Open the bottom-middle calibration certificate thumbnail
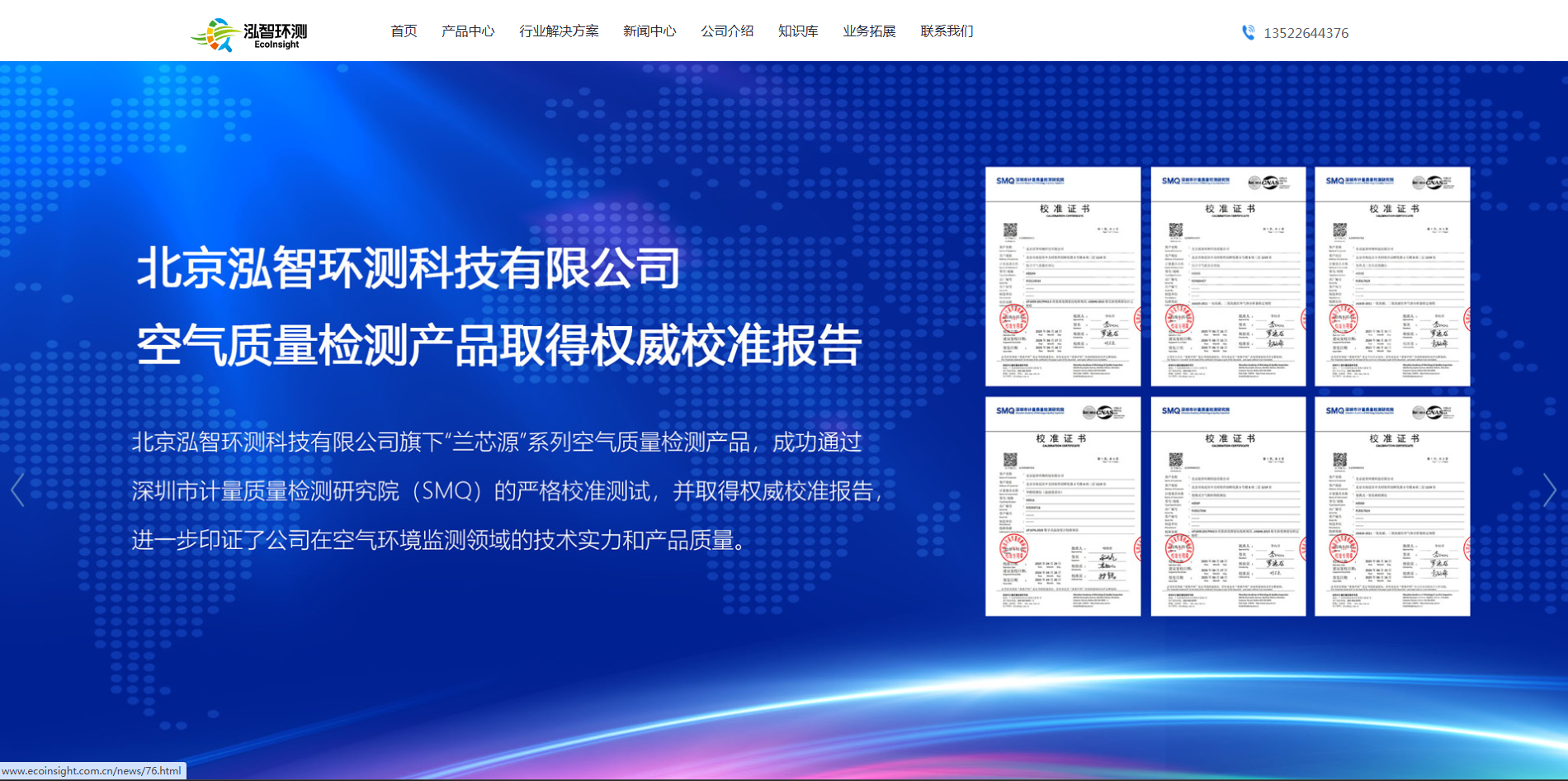Viewport: 1568px width, 781px height. coord(1228,507)
